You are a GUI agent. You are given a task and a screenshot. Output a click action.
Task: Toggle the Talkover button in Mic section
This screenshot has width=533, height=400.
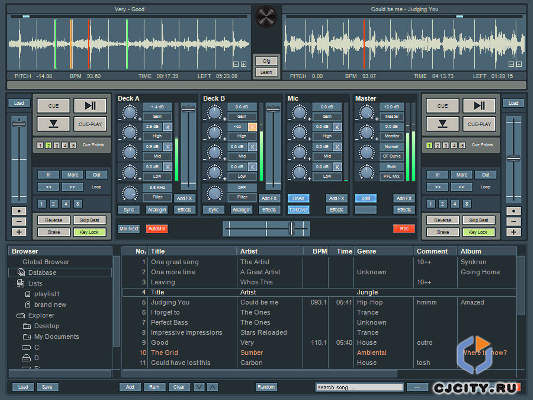(298, 210)
